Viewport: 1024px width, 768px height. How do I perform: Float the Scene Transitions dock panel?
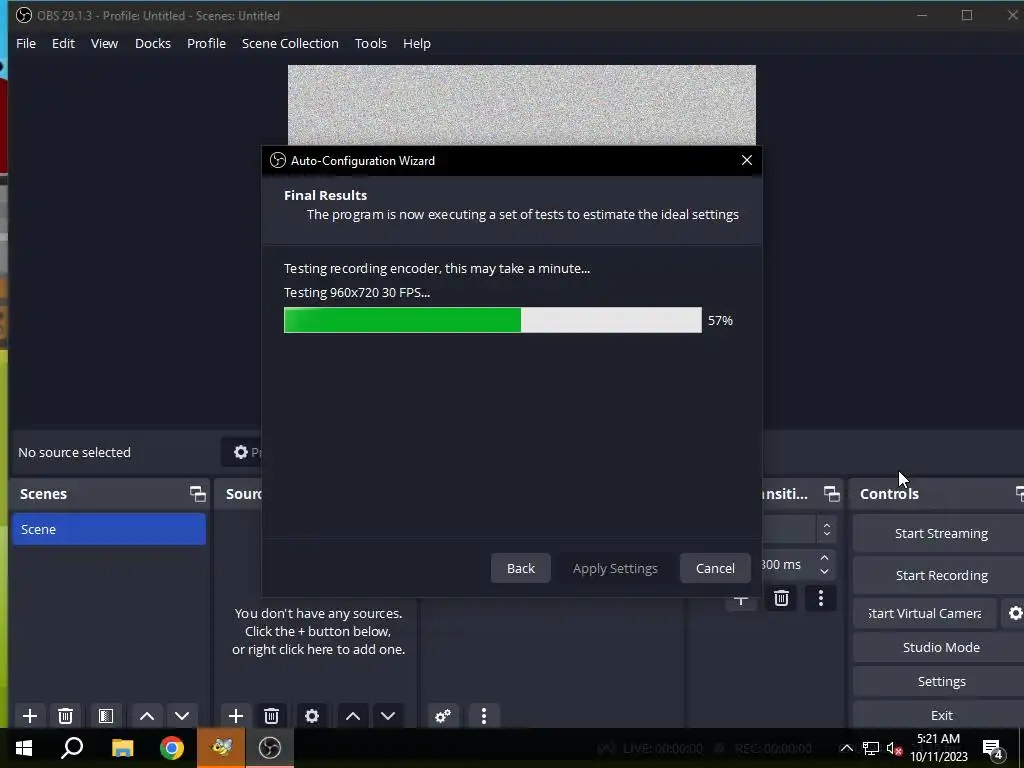[x=831, y=494]
